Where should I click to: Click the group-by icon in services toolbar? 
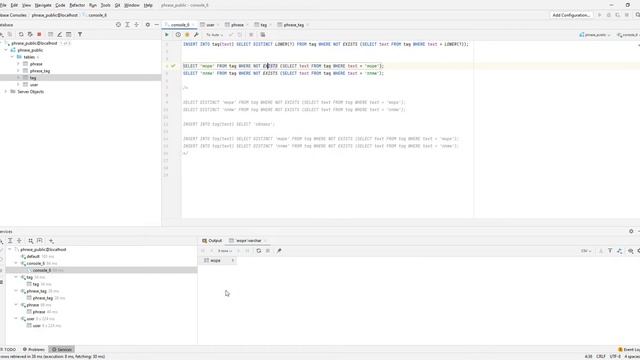(31, 241)
